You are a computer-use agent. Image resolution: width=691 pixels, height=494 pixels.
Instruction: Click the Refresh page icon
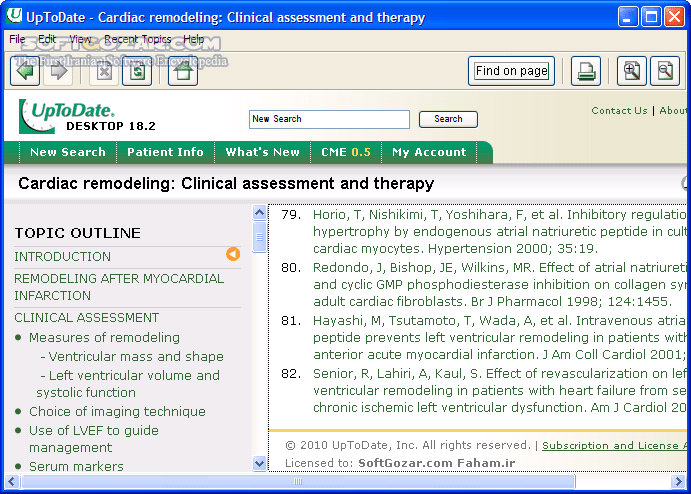tap(137, 71)
